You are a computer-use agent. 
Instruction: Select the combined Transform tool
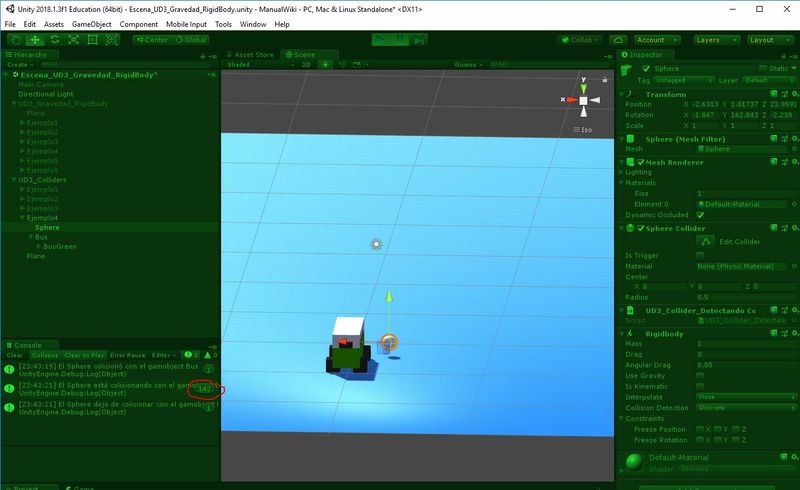click(111, 40)
